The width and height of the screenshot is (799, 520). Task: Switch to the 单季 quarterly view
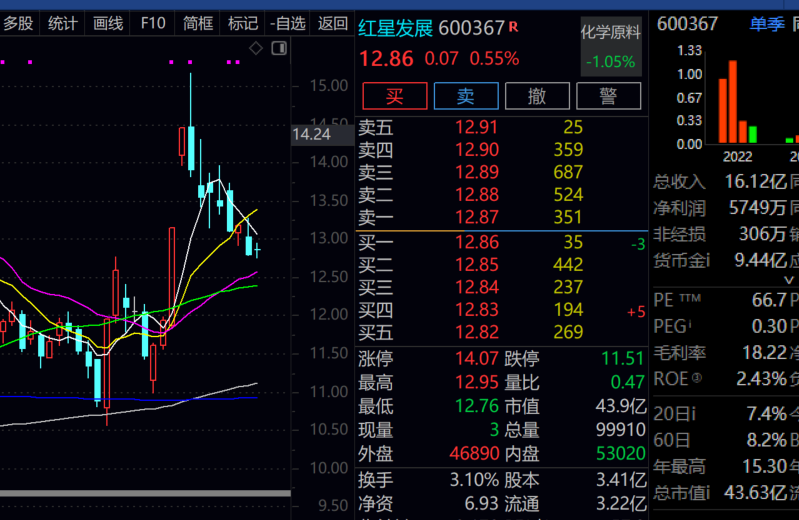(x=767, y=24)
